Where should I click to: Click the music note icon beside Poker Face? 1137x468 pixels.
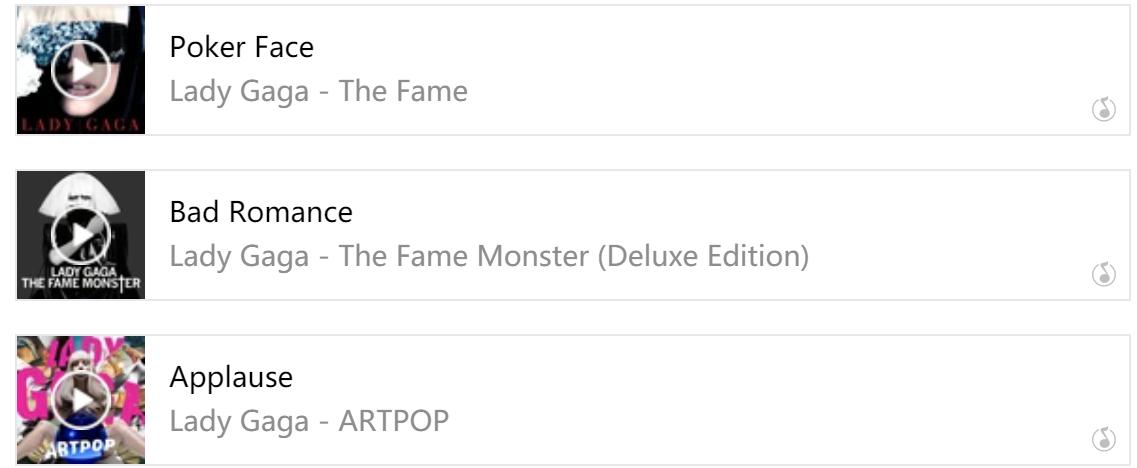[x=1103, y=110]
